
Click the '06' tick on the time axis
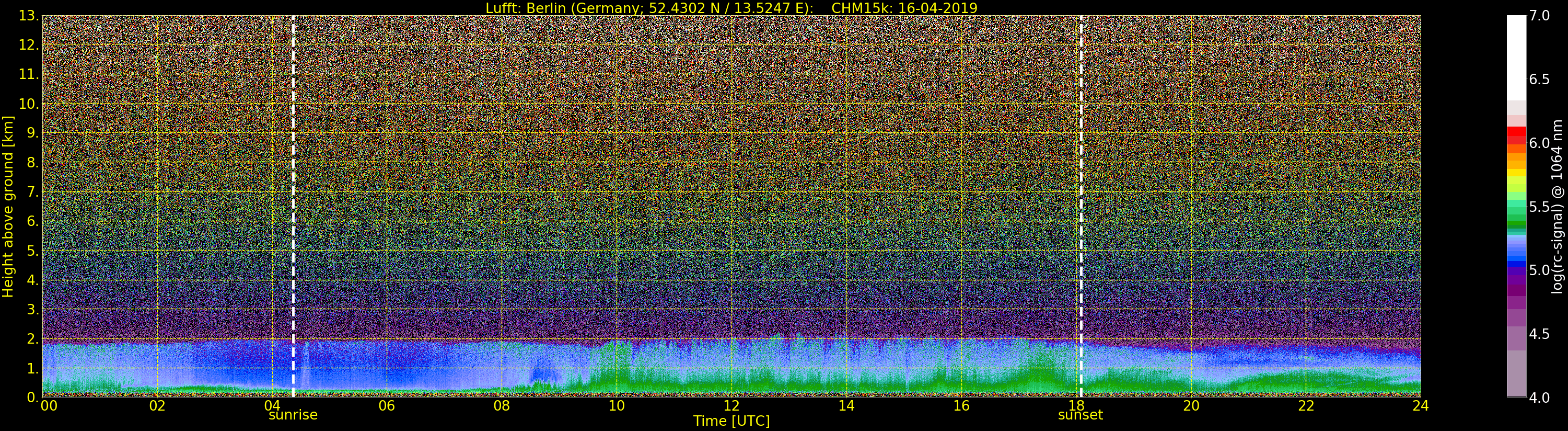click(x=387, y=406)
